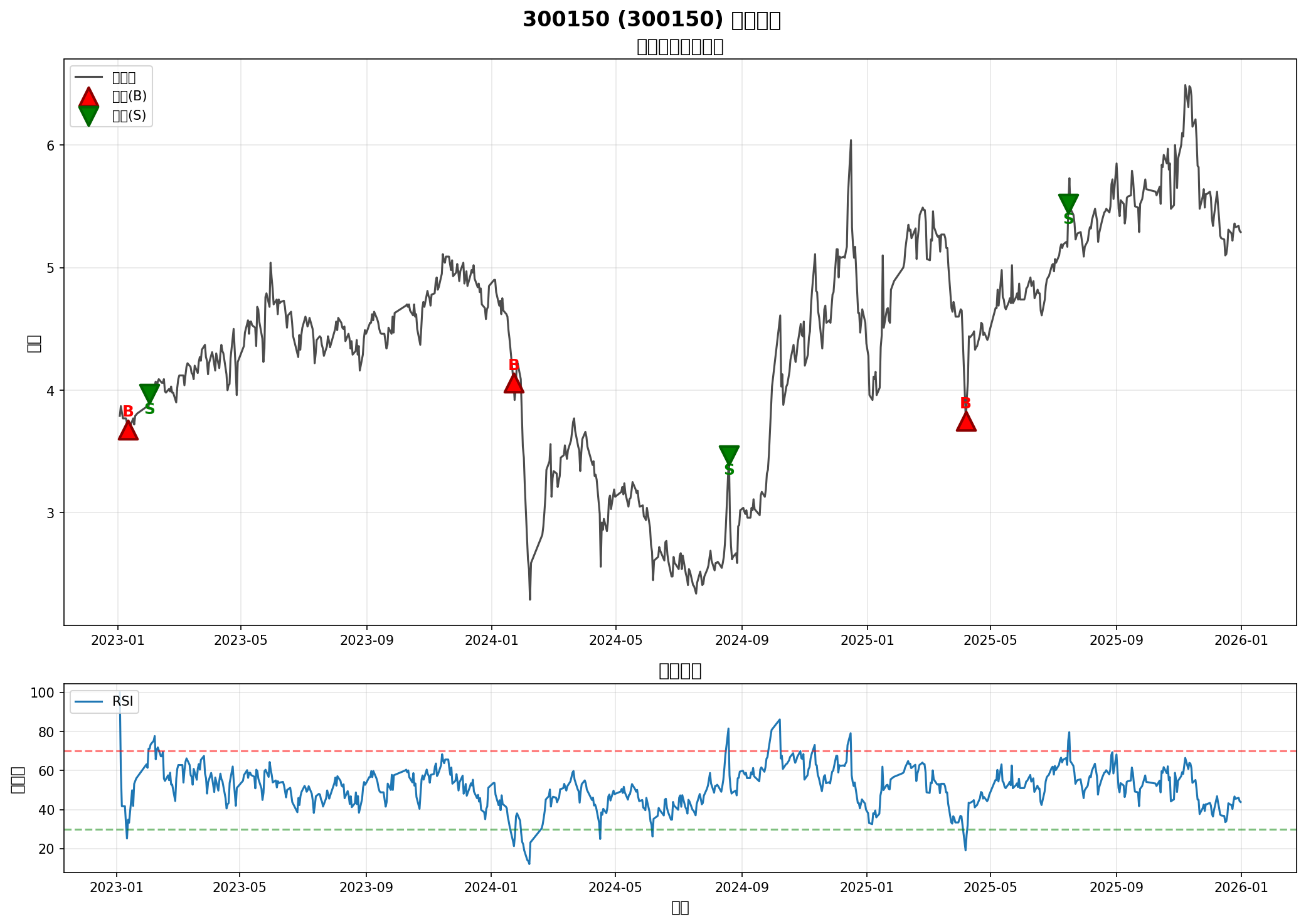
Task: Click the lowest price trough in early 2024-02
Action: [530, 599]
